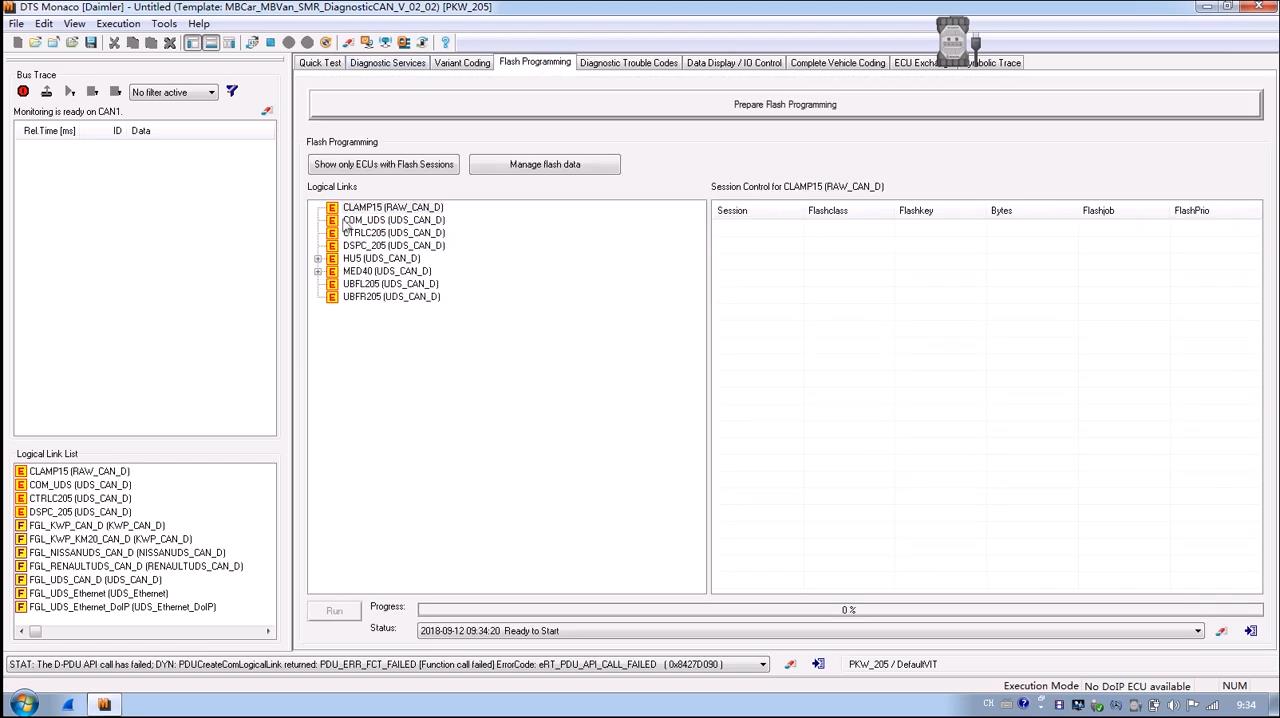Click the F icon of FGL_UDS_Ethernet in link list
Viewport: 1280px width, 718px height.
(x=21, y=594)
